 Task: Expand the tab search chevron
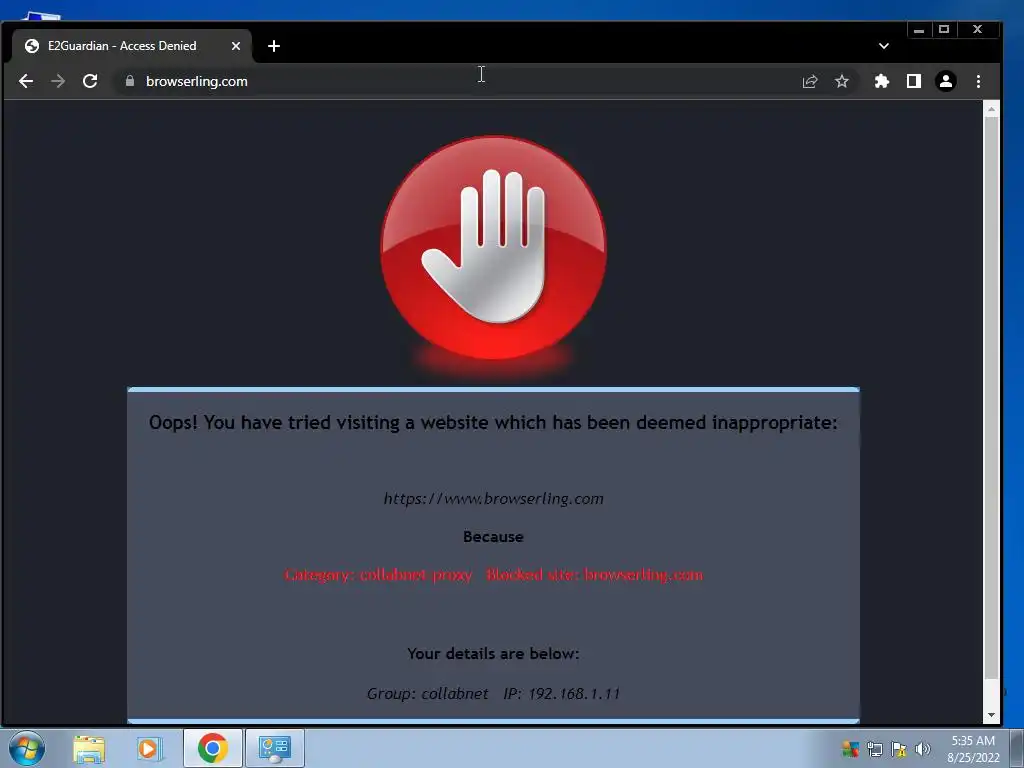pos(884,46)
